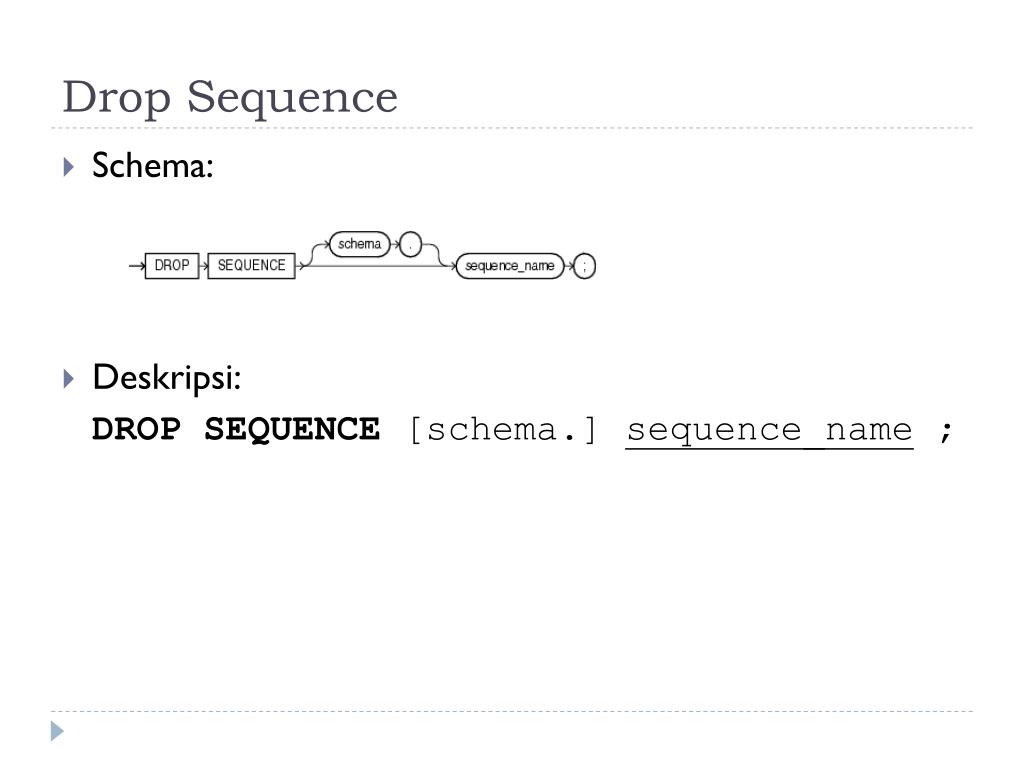Image resolution: width=1024 pixels, height=768 pixels.
Task: Click the SEQUENCE keyword box in diagram
Action: [x=251, y=266]
